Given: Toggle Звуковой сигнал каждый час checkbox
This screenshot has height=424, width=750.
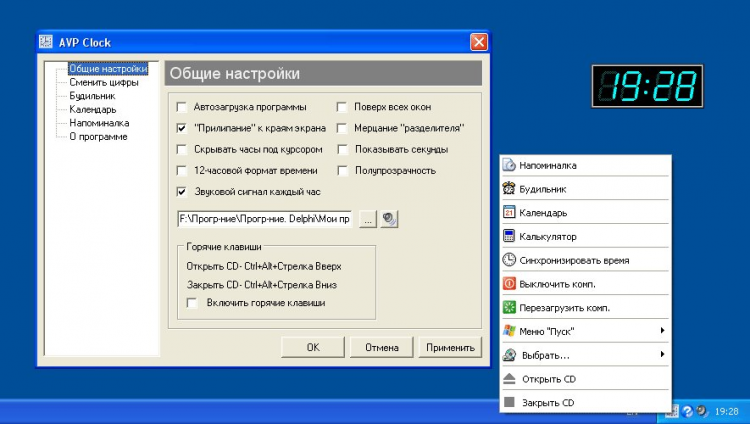Looking at the screenshot, I should tap(181, 192).
